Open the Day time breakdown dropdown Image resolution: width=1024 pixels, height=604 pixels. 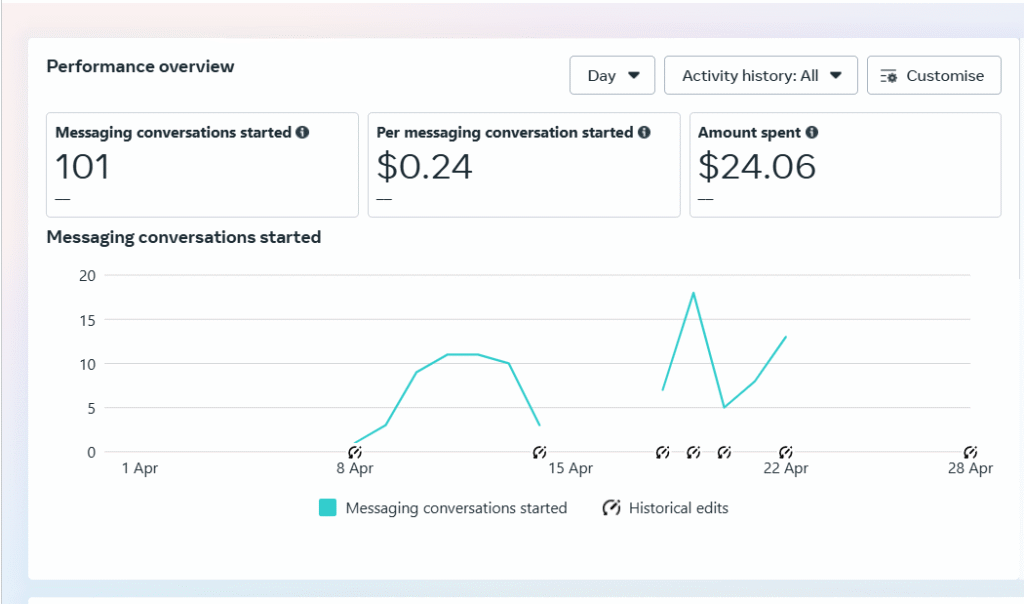(612, 75)
